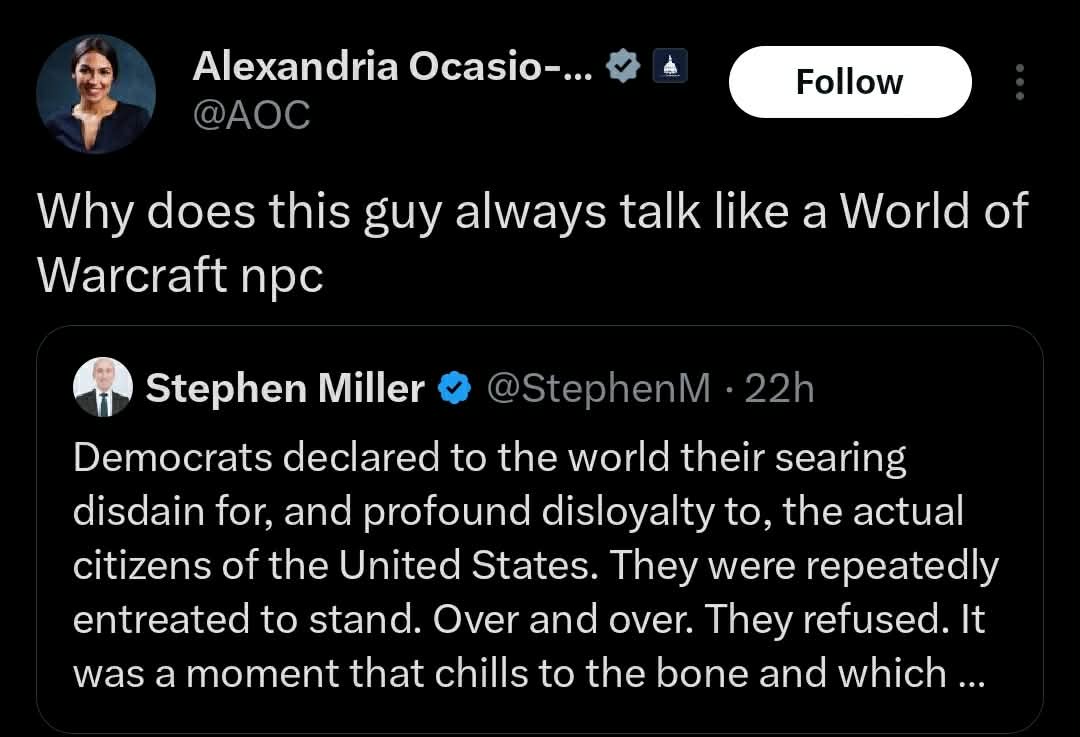Open the @AOC handle link
The image size is (1080, 737).
251,116
